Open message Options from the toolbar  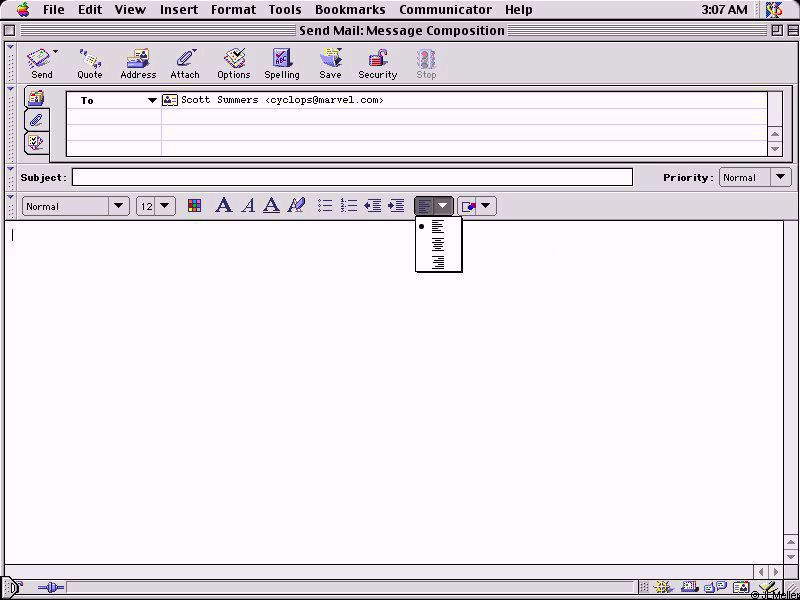click(x=234, y=64)
